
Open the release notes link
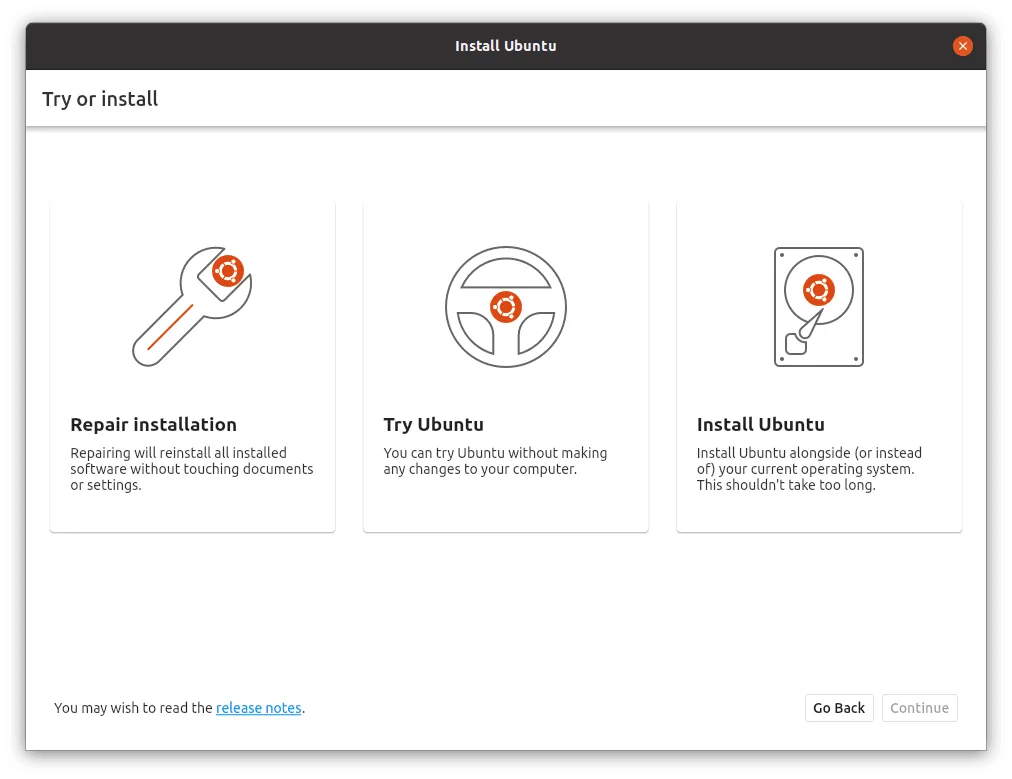(x=258, y=708)
